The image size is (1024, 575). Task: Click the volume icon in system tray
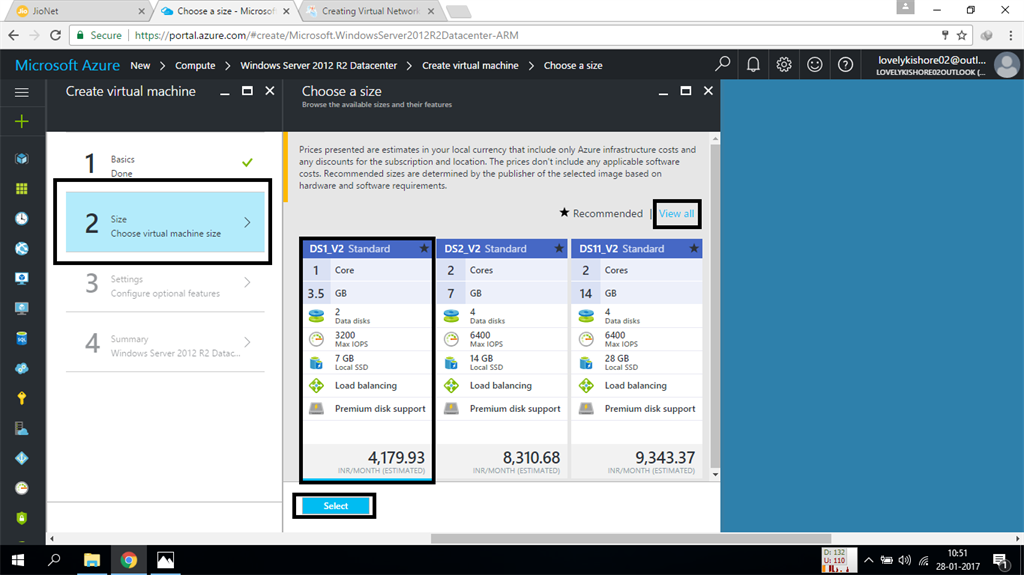click(x=904, y=560)
